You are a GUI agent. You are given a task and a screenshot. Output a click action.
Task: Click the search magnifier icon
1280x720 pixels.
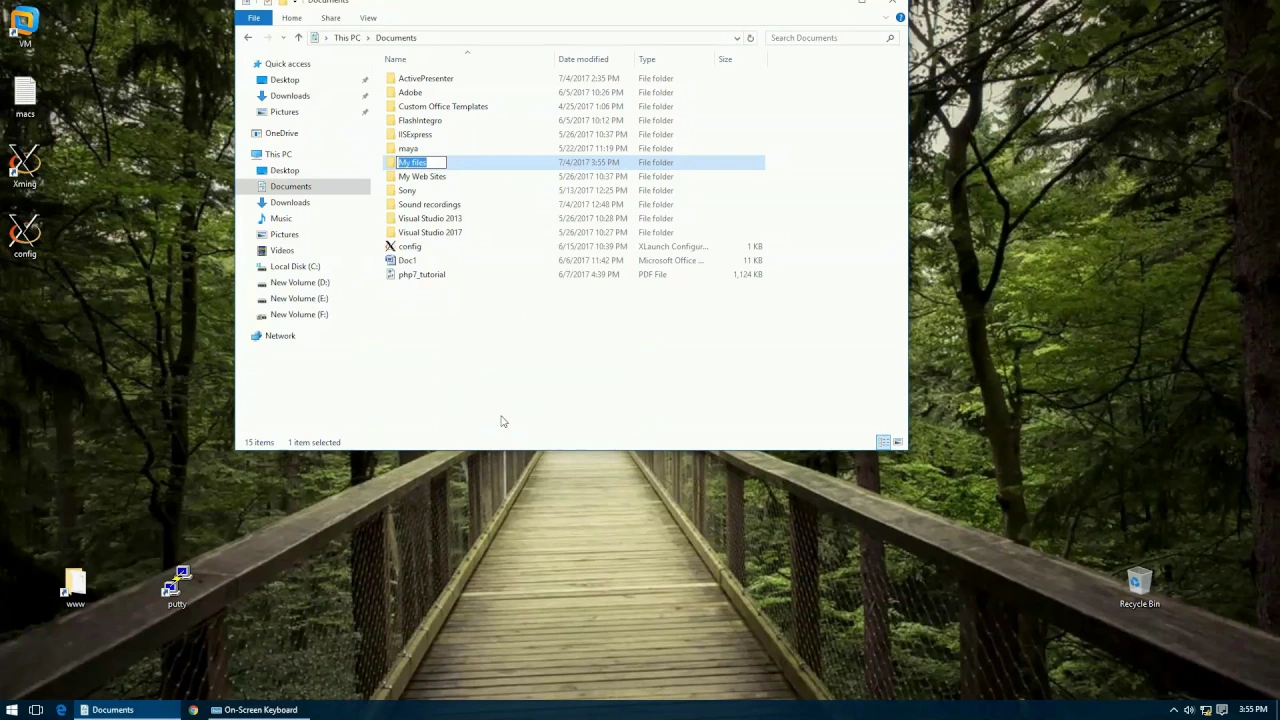(890, 38)
